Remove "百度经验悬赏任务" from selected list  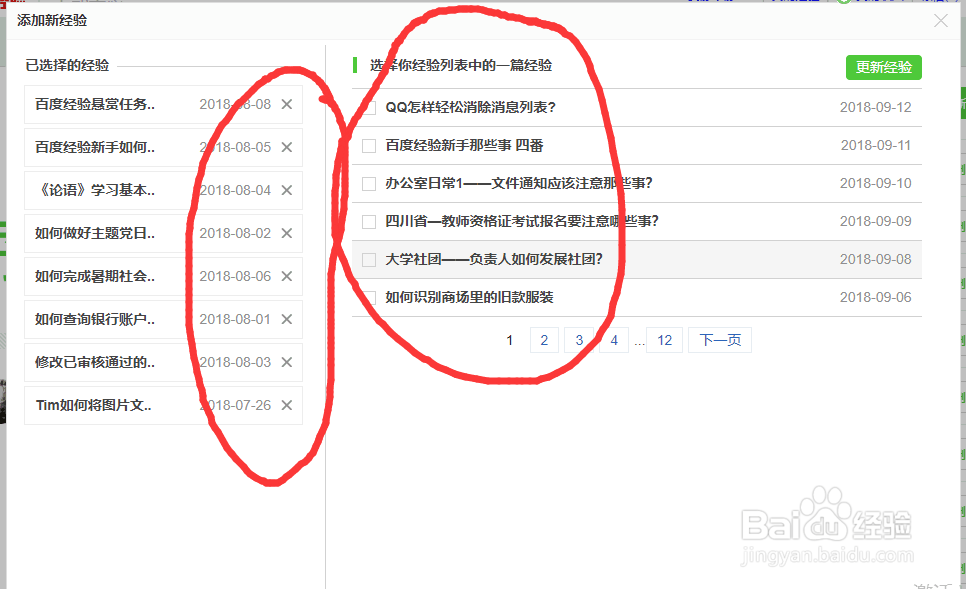286,104
